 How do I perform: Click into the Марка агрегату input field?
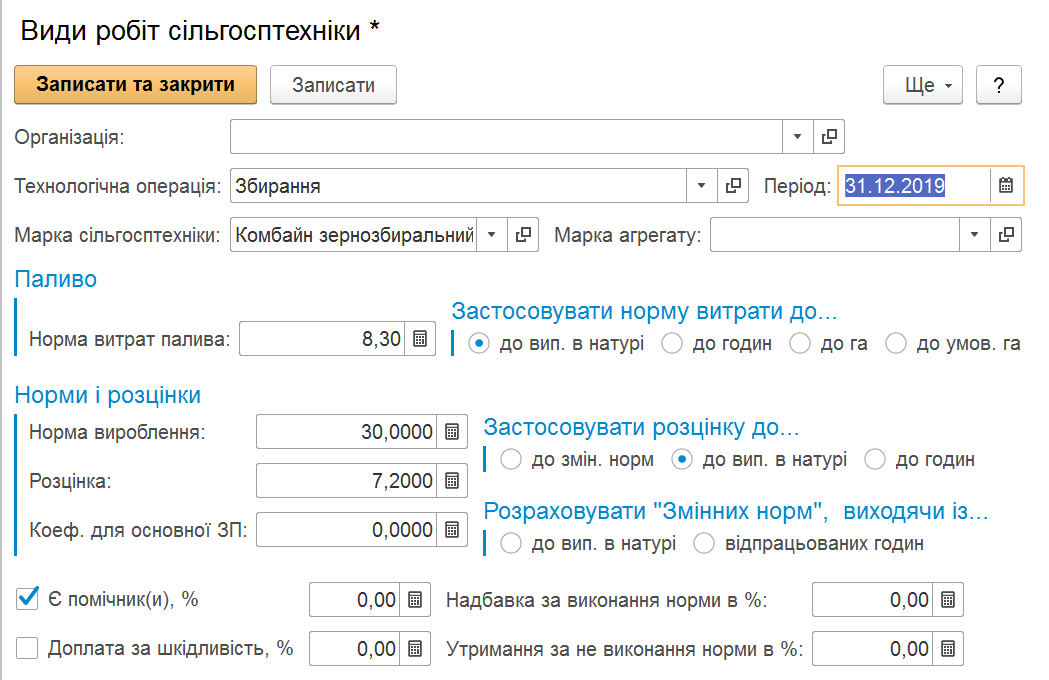click(835, 235)
